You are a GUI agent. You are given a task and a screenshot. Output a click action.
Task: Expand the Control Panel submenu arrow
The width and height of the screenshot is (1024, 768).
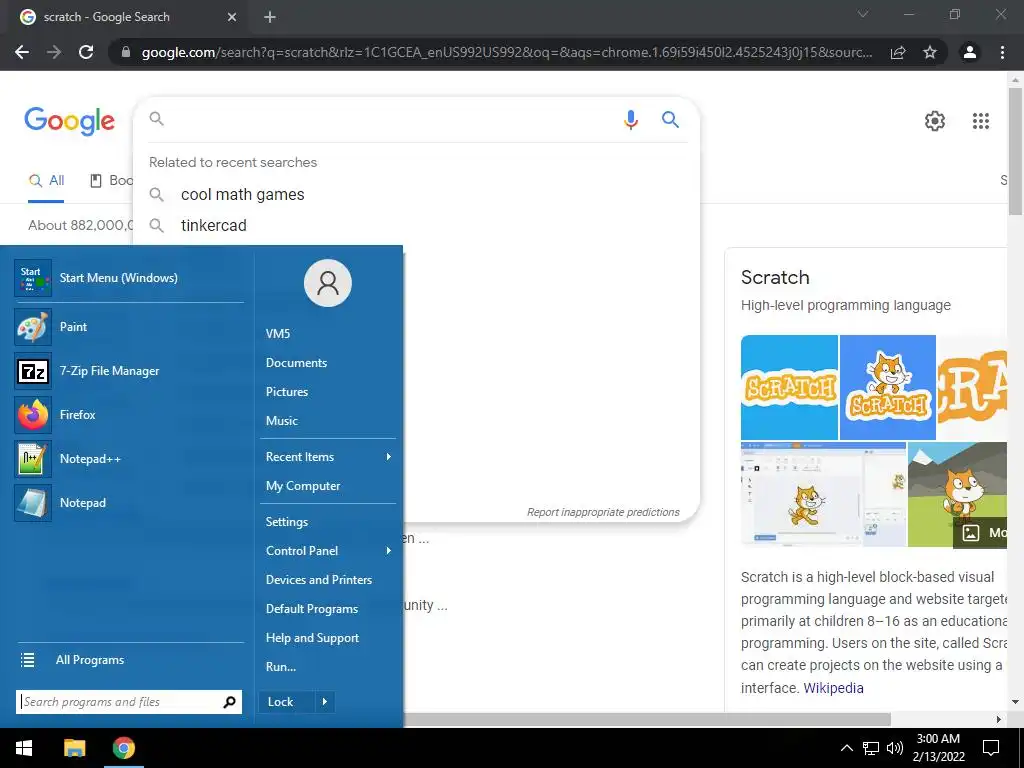point(389,551)
